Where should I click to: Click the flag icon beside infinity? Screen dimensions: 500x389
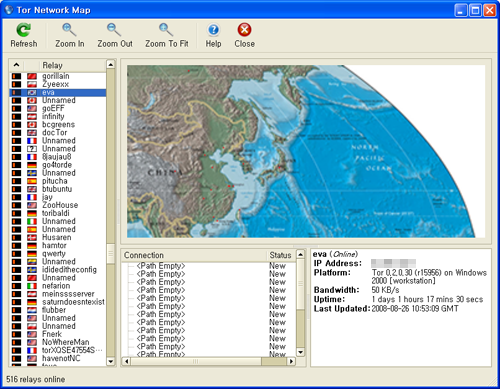click(x=32, y=116)
